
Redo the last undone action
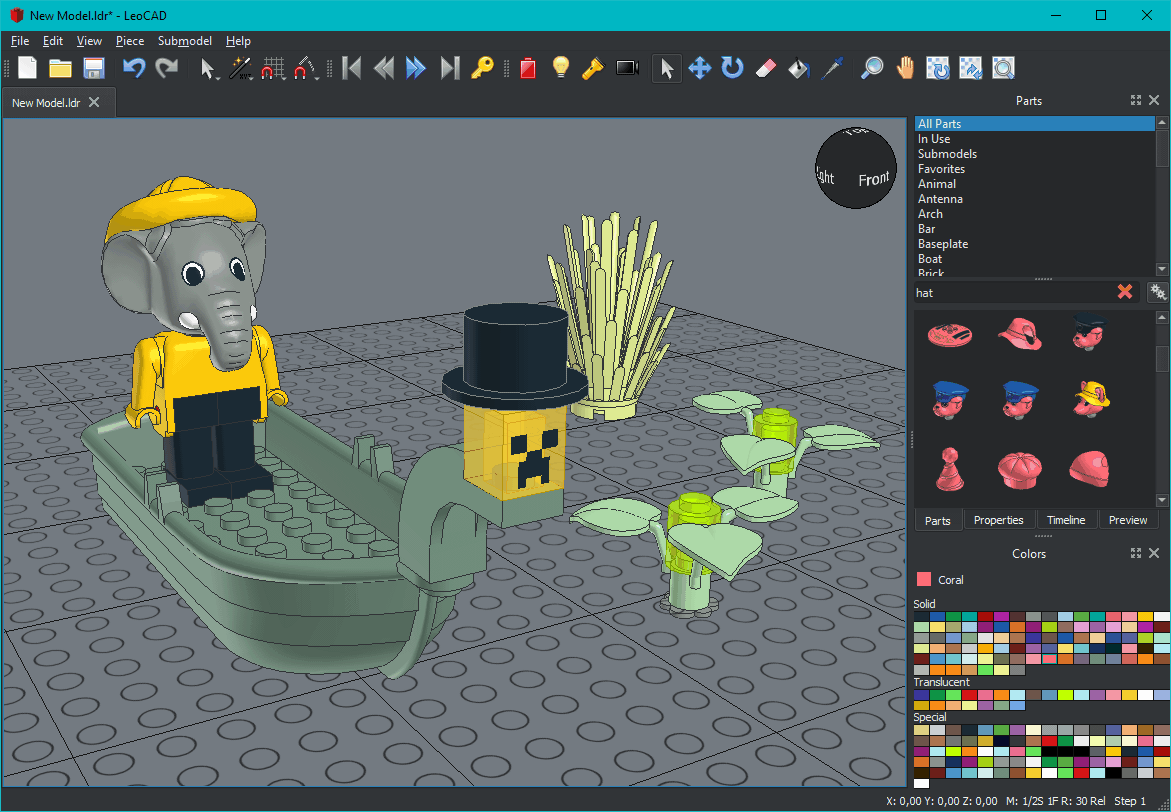[x=167, y=68]
